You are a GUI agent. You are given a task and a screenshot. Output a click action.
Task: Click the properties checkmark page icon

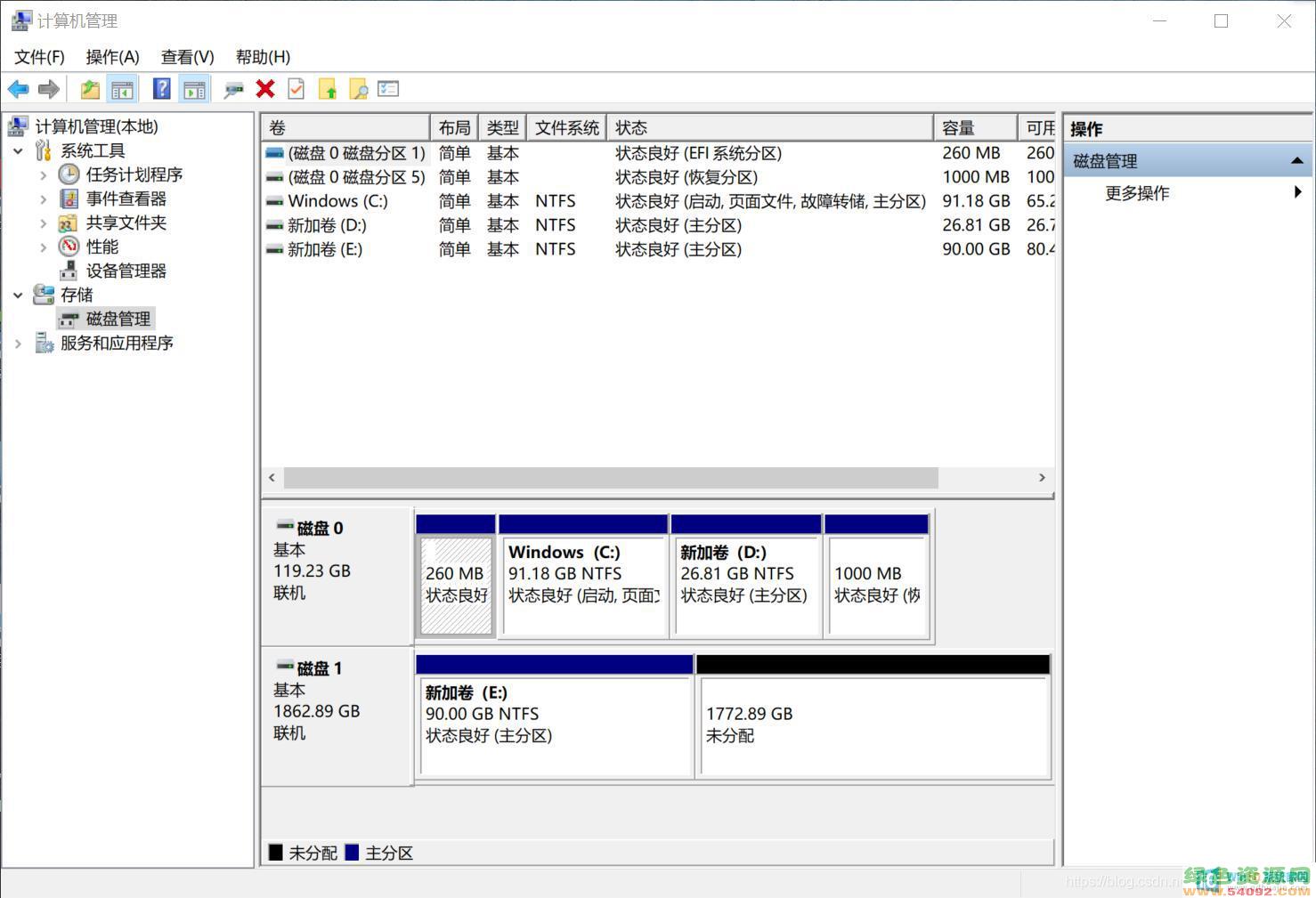point(297,89)
